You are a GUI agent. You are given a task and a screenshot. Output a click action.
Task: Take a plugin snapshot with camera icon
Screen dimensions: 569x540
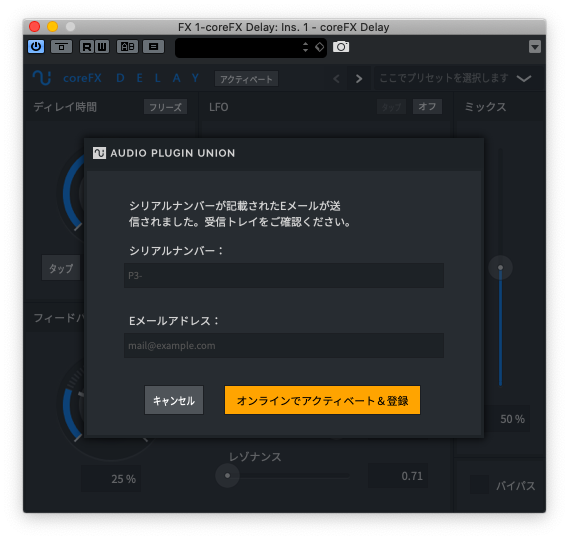(341, 47)
